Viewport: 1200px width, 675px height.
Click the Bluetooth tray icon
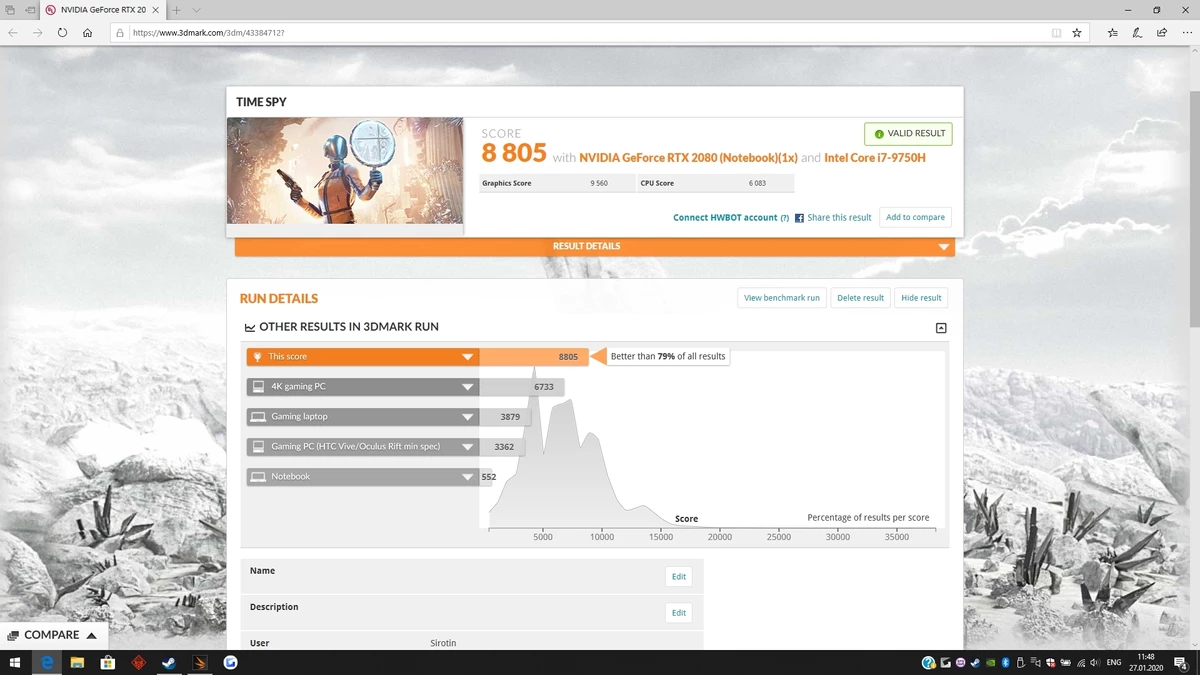[x=1005, y=662]
